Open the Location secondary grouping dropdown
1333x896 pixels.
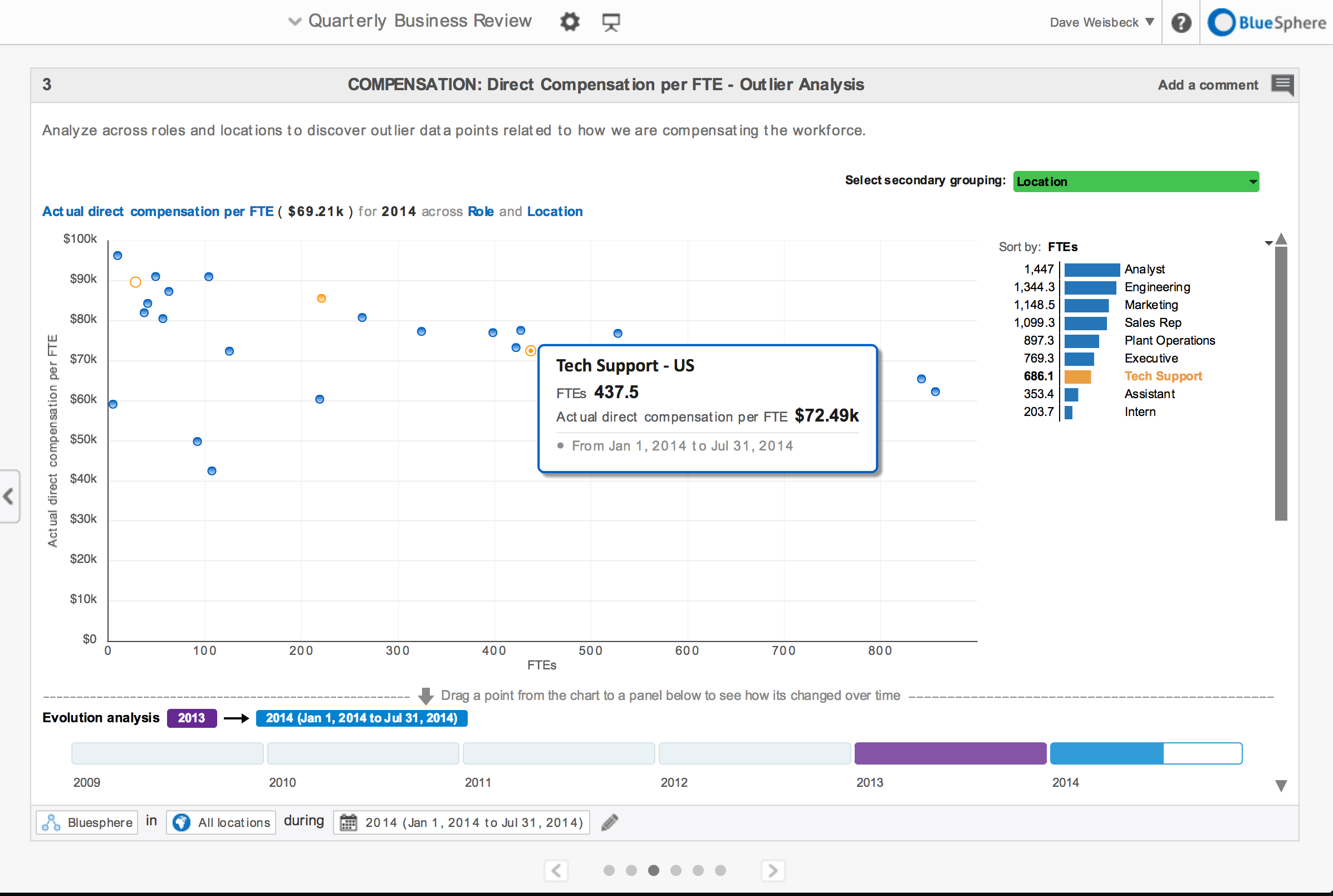pyautogui.click(x=1135, y=182)
